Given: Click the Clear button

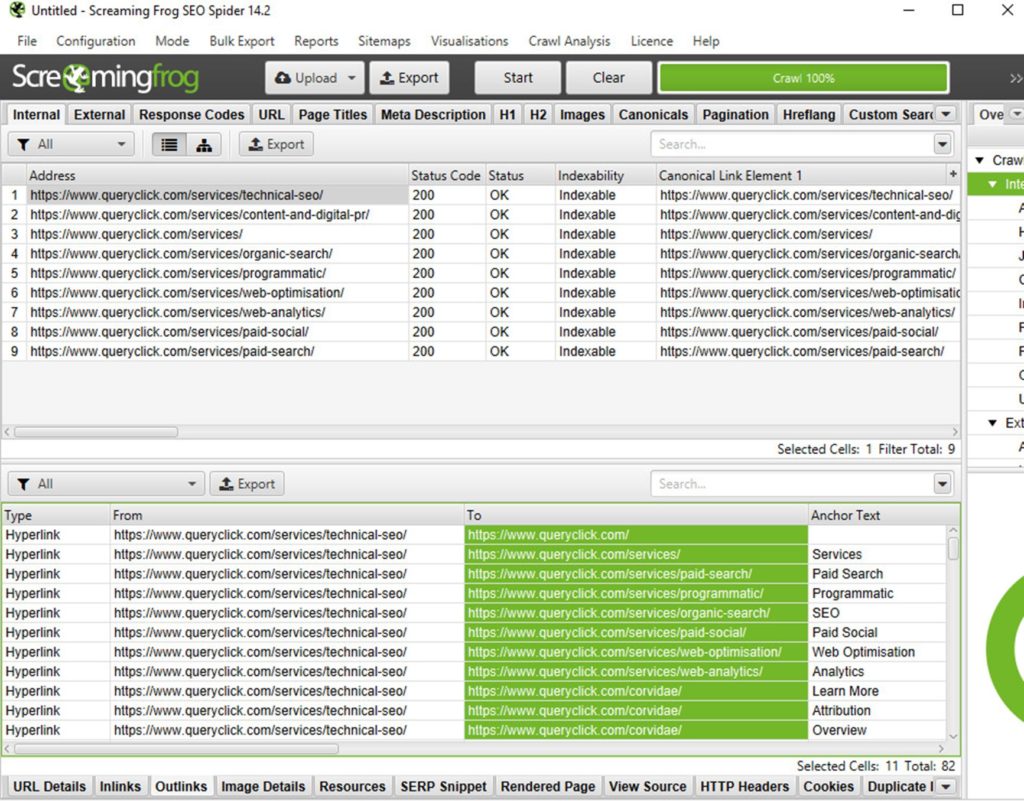Looking at the screenshot, I should pos(609,78).
